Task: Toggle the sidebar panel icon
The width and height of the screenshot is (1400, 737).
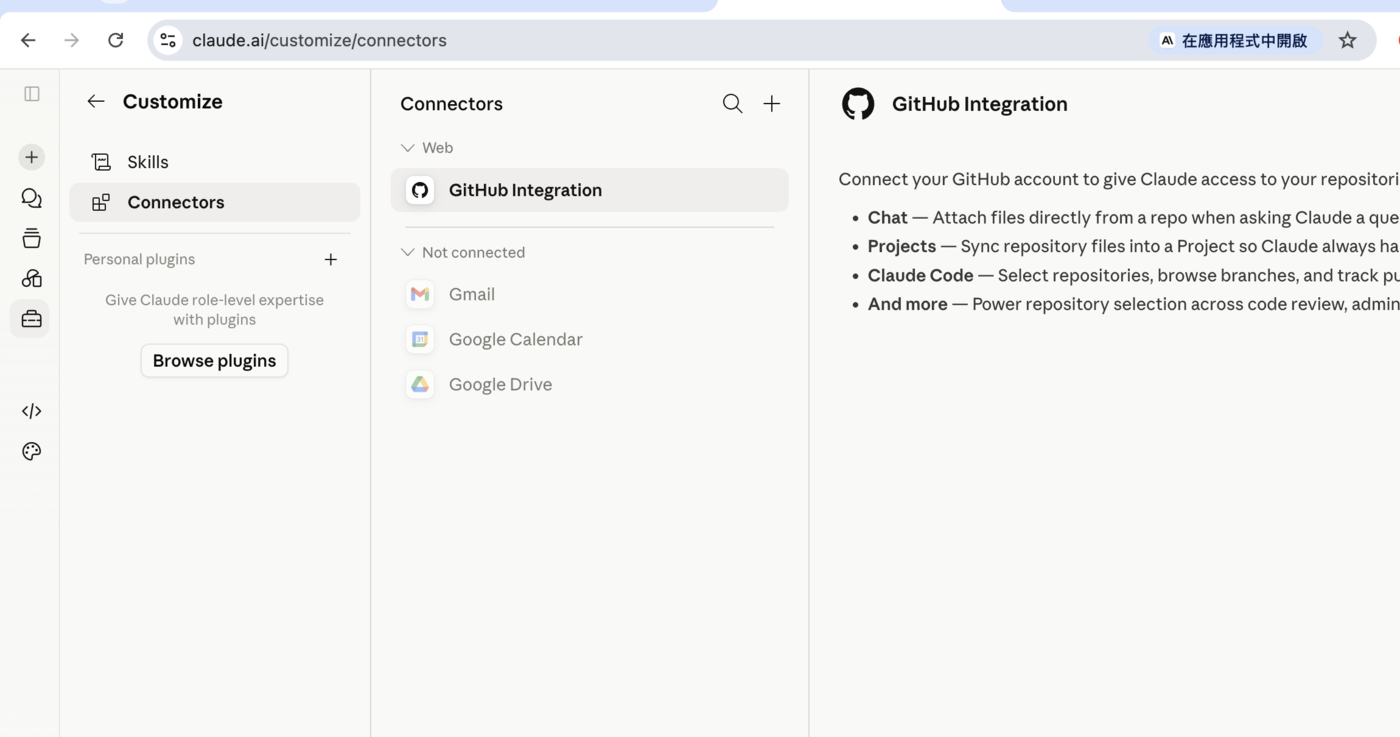Action: 32,94
